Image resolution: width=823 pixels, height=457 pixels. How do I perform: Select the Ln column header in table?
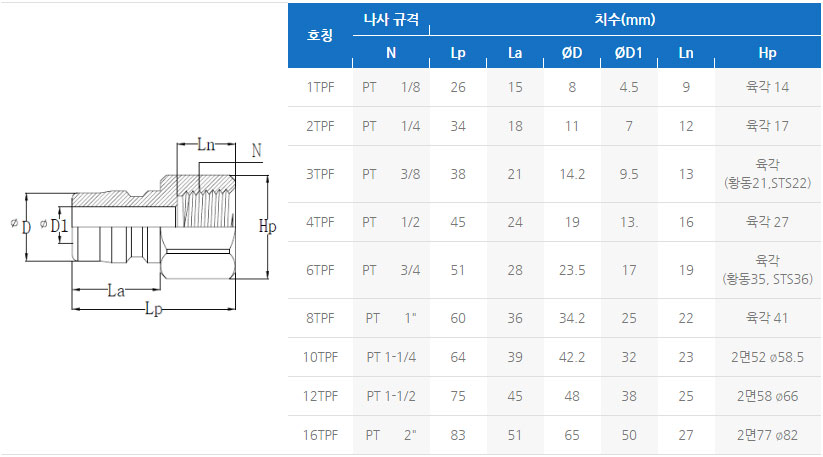tap(686, 53)
